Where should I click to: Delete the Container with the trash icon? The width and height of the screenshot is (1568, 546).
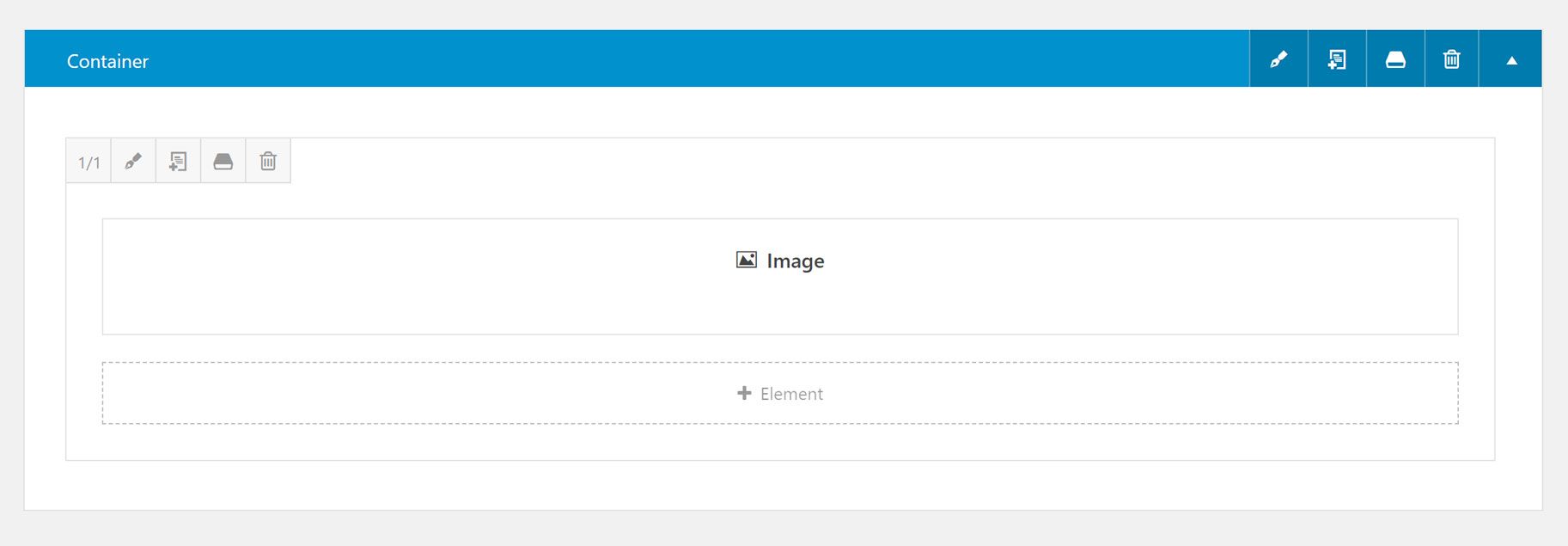[1451, 58]
